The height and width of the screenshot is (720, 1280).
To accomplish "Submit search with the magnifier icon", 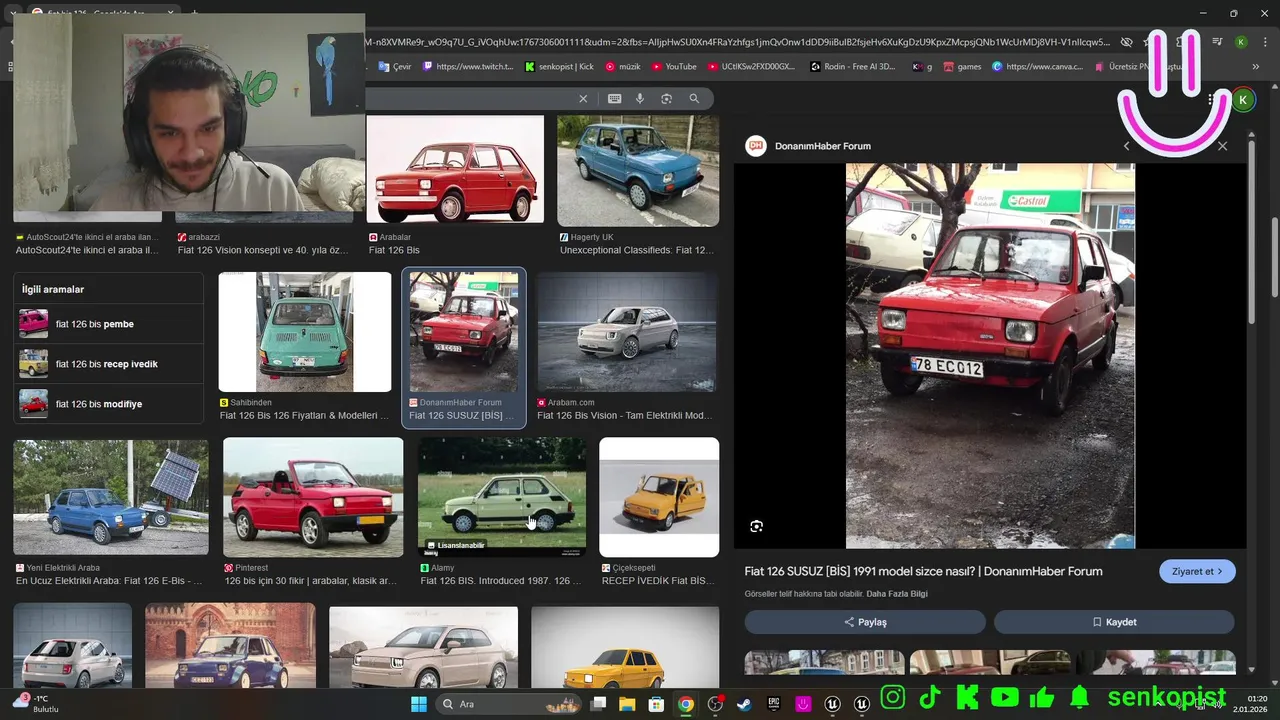I will point(694,99).
